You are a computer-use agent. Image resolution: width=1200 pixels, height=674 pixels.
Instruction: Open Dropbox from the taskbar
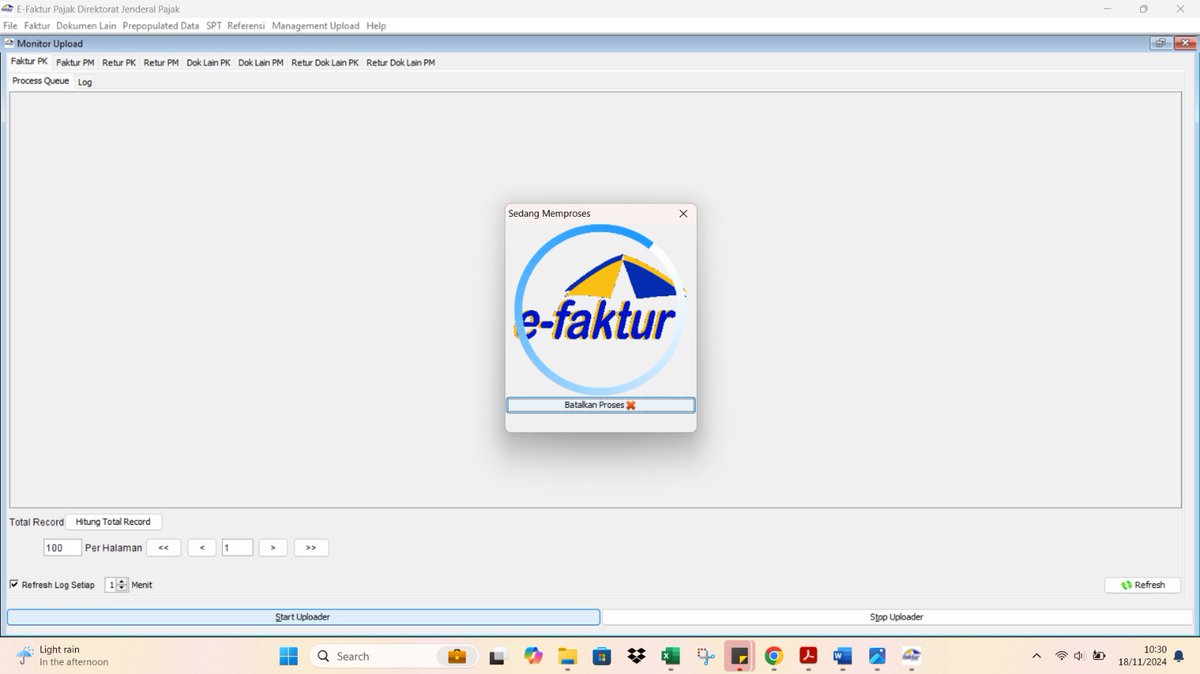[636, 656]
